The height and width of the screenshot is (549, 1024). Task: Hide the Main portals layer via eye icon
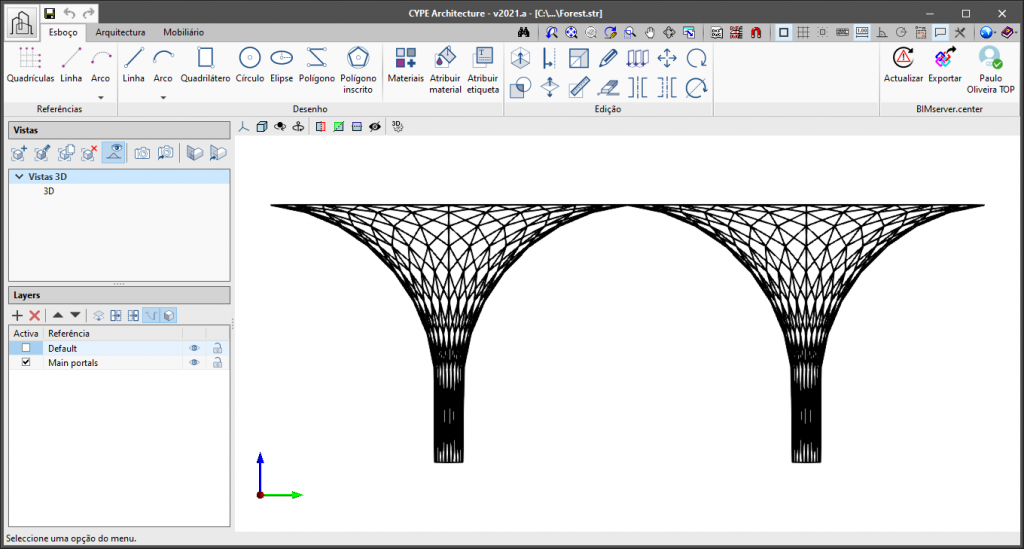(x=195, y=363)
